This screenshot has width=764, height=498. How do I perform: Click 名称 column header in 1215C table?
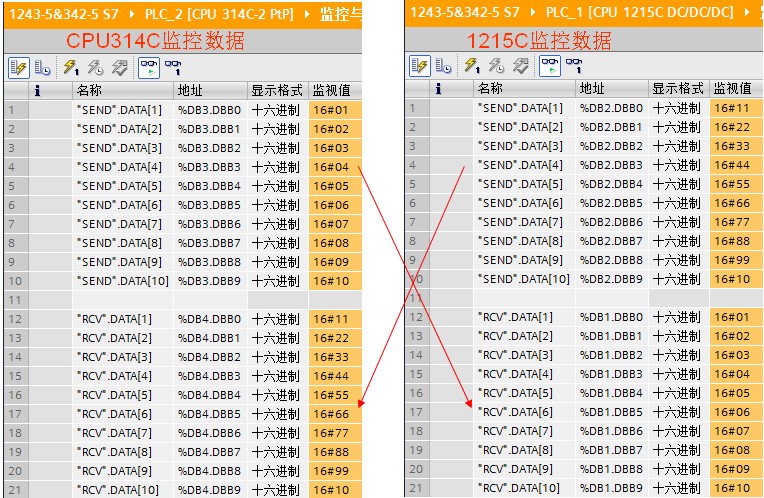pyautogui.click(x=524, y=89)
